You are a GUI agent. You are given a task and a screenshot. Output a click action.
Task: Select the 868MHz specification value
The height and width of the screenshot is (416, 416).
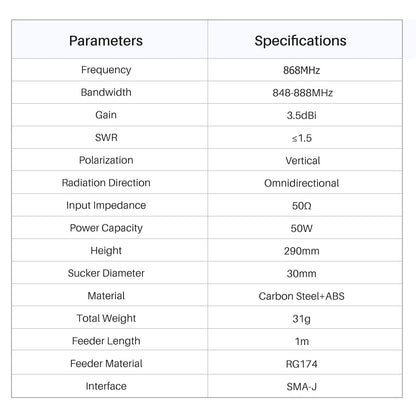click(x=301, y=70)
